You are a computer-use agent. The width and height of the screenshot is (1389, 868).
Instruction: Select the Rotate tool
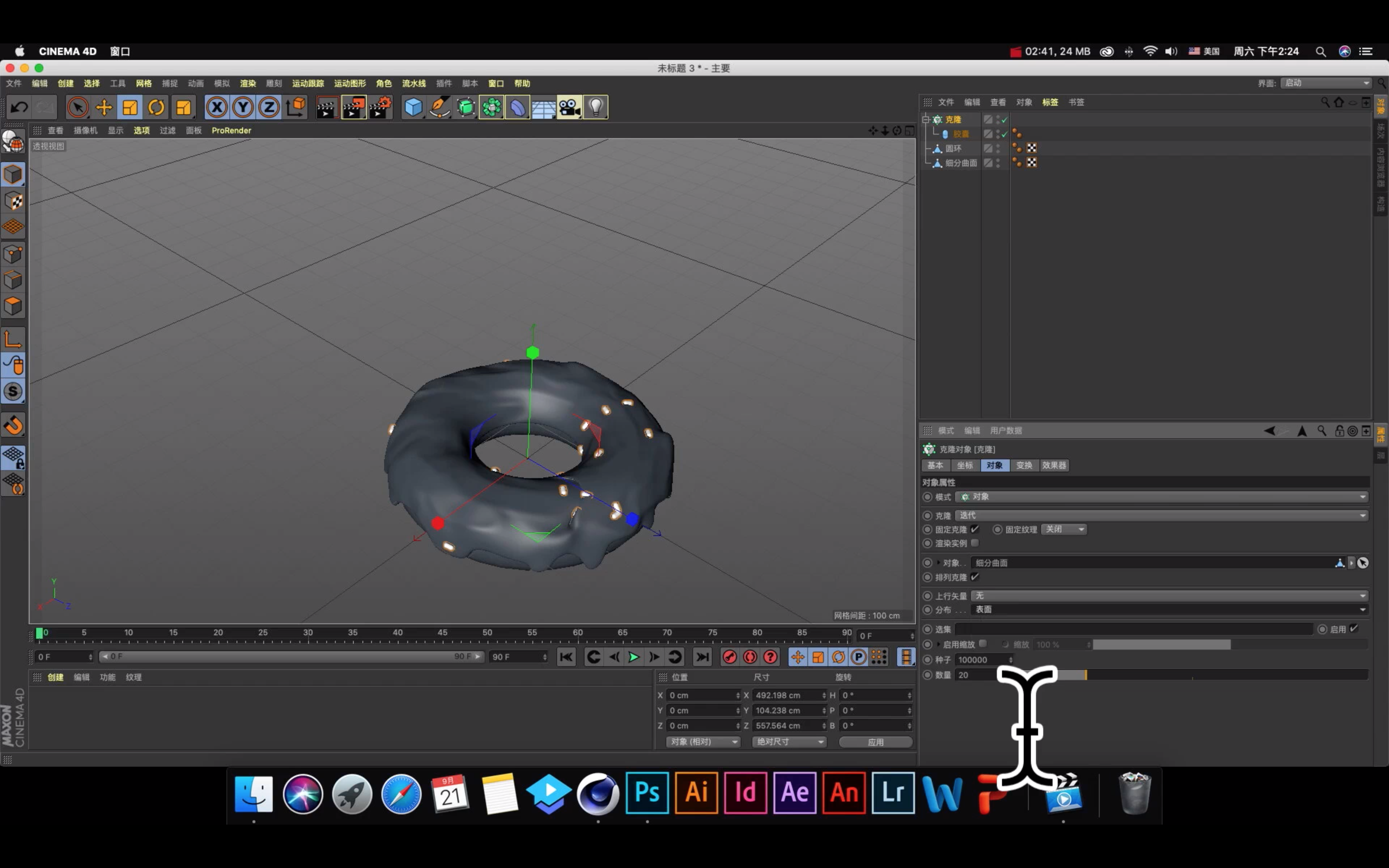pos(156,108)
